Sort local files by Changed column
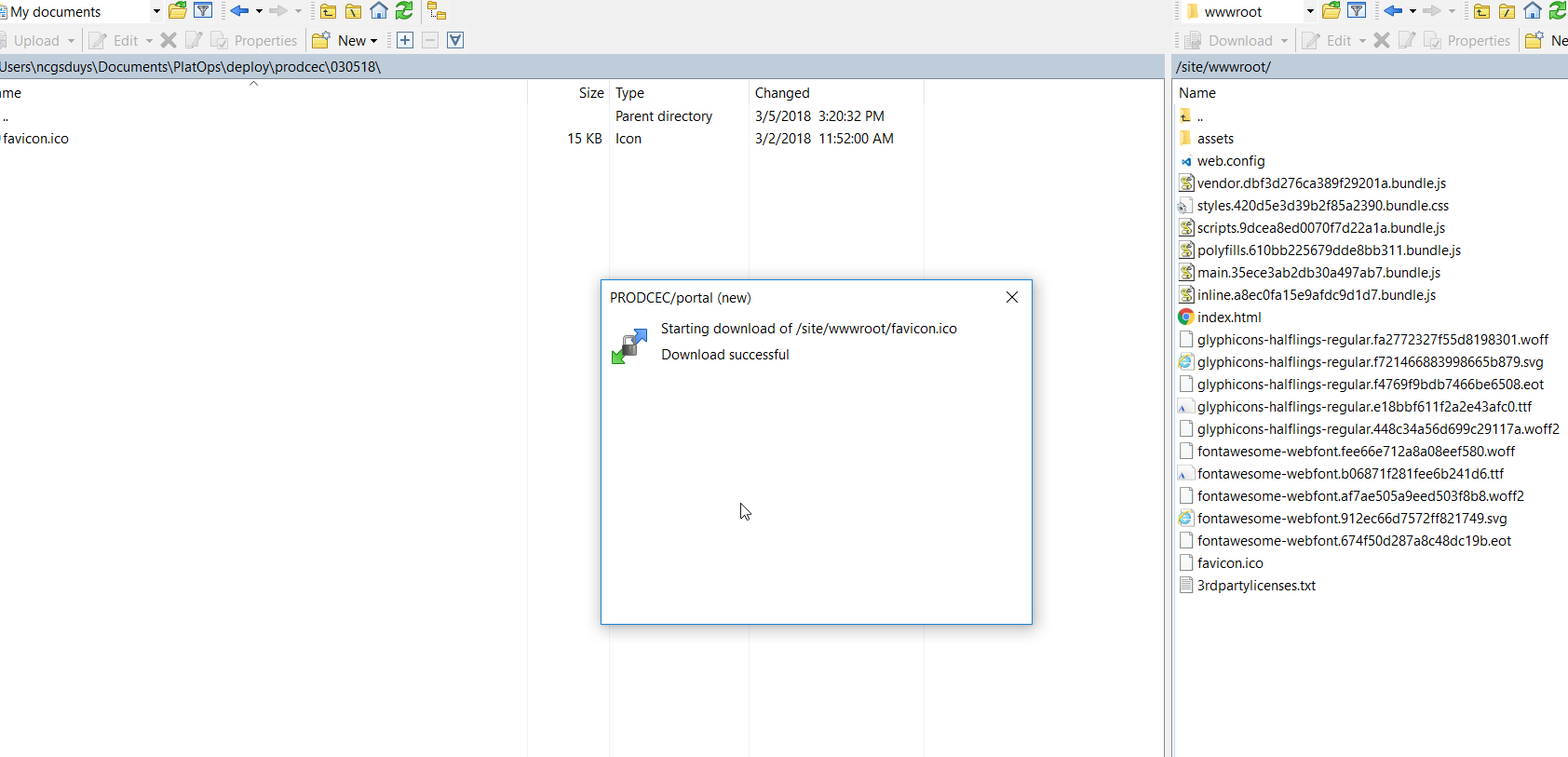The image size is (1568, 757). click(x=782, y=93)
